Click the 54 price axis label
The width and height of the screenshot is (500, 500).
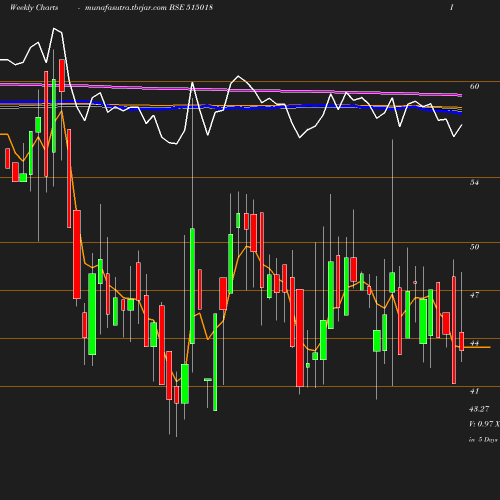(x=474, y=182)
